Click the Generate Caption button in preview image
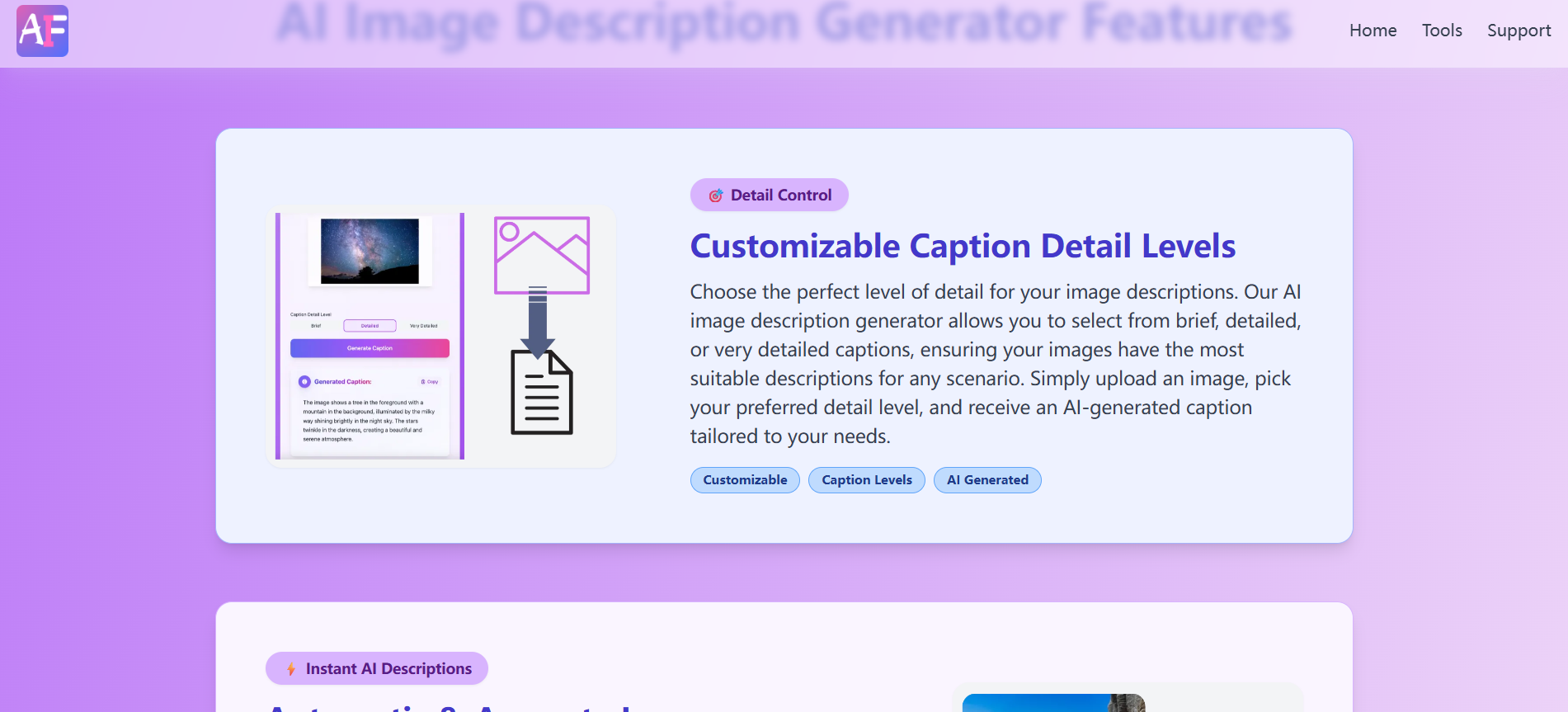1568x712 pixels. coord(370,348)
